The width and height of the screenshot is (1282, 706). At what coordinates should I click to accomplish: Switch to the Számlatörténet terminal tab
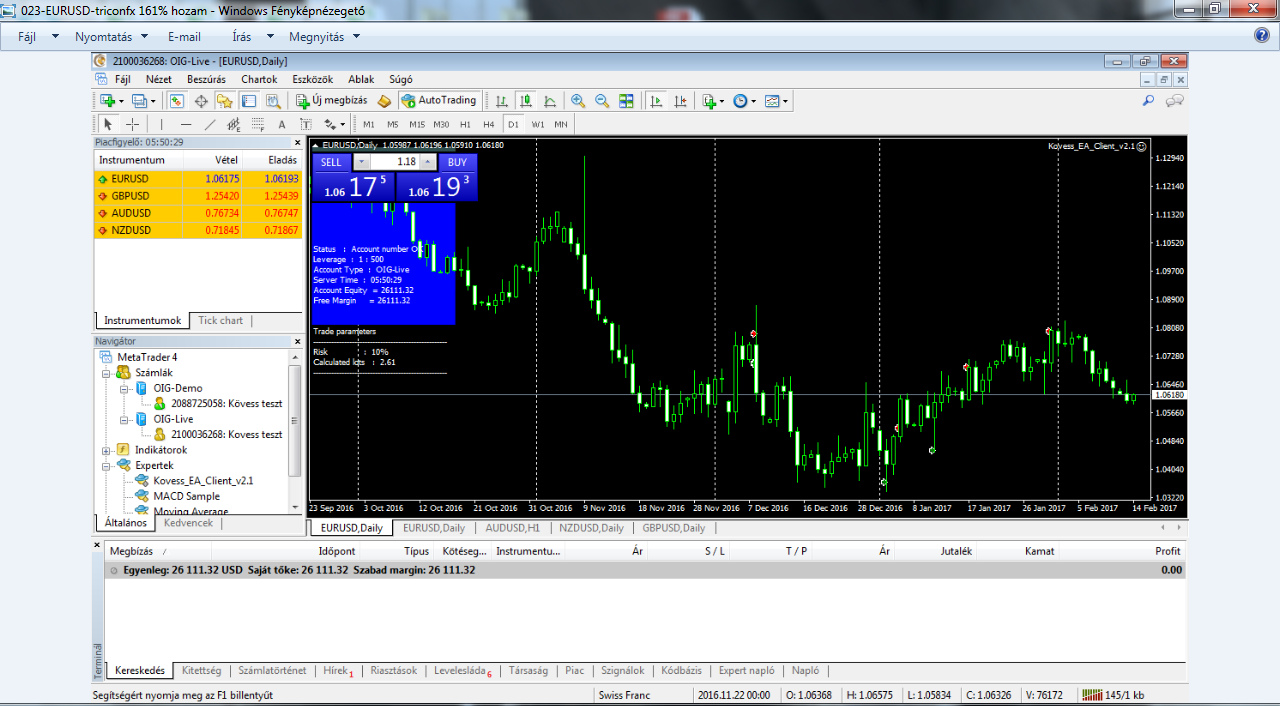click(272, 671)
